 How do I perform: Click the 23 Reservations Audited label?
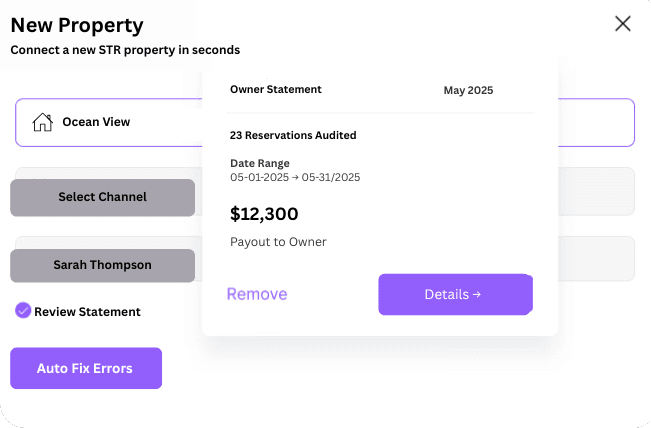293,135
